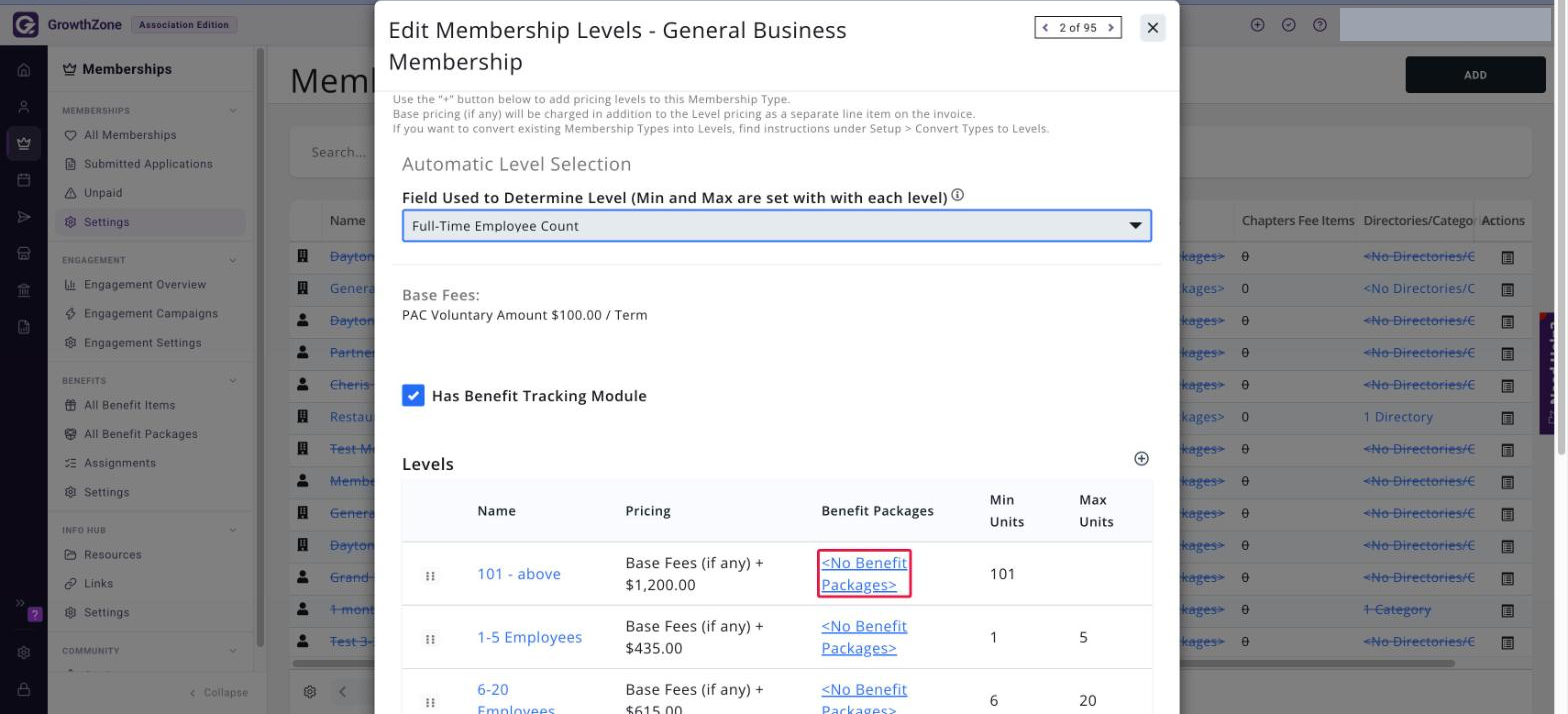
Task: Click the purple question mark help badge
Action: (35, 614)
